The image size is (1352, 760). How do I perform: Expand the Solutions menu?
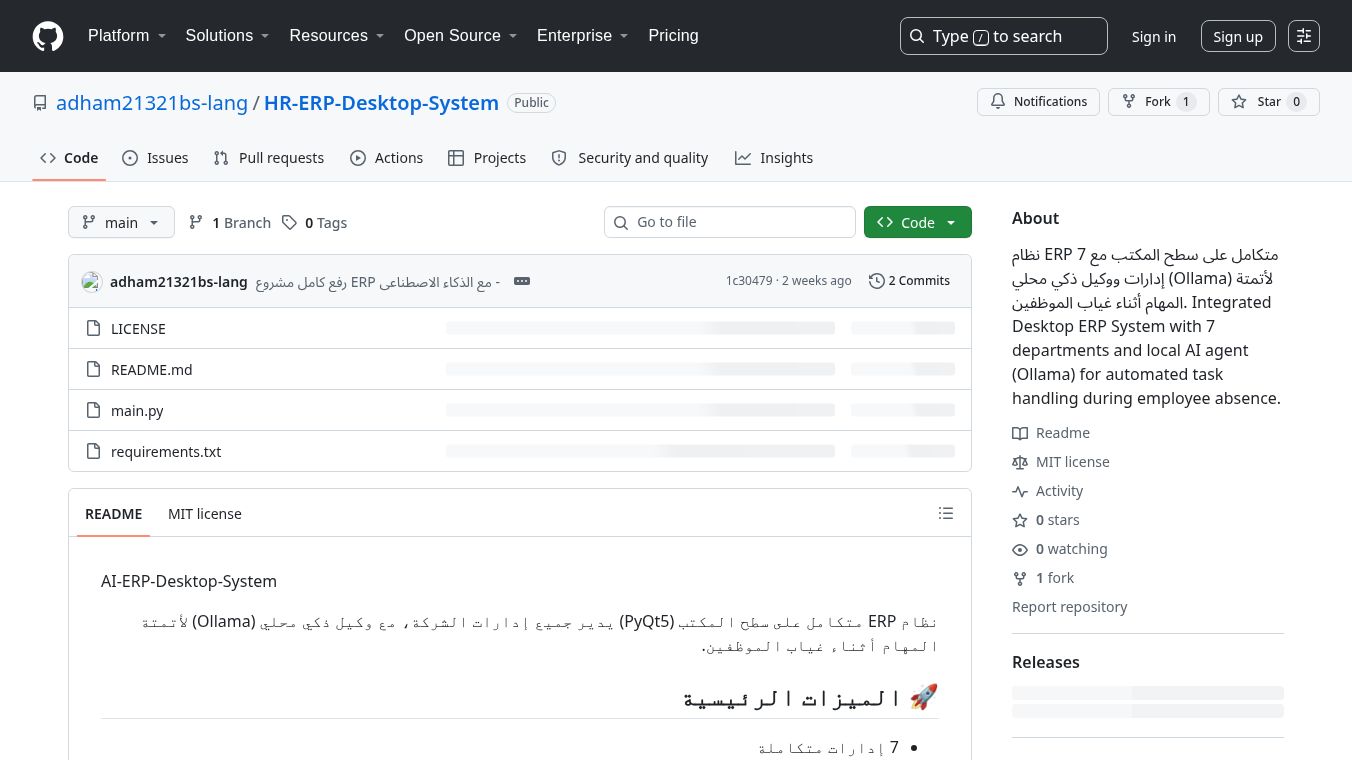pos(228,36)
